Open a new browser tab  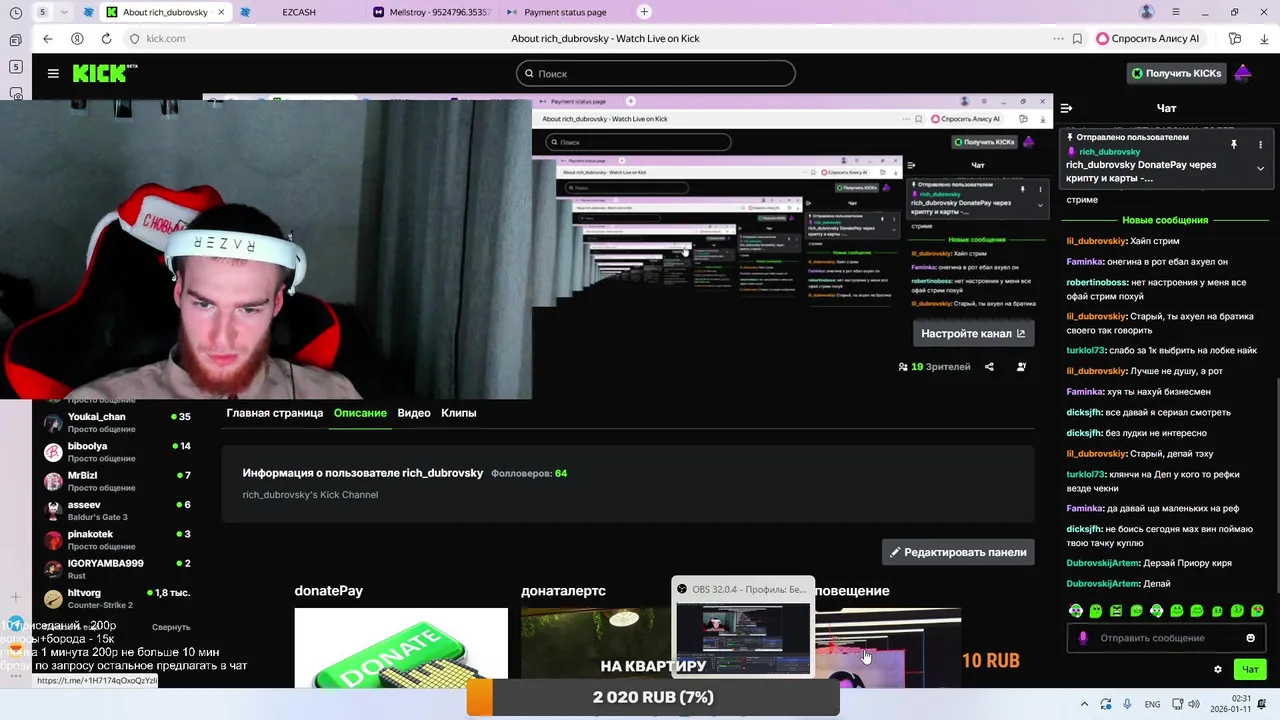pyautogui.click(x=644, y=12)
